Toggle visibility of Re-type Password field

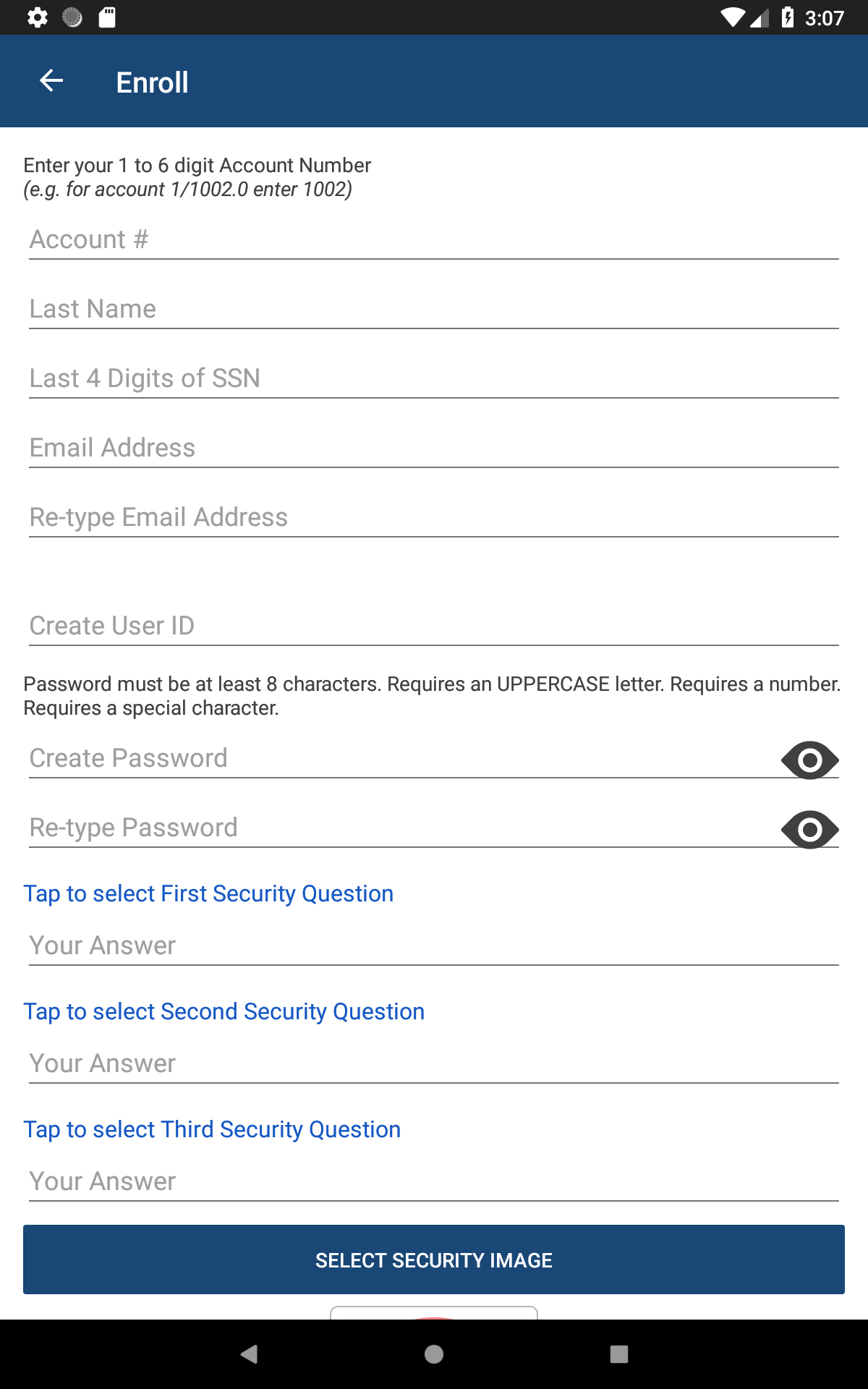[x=809, y=829]
